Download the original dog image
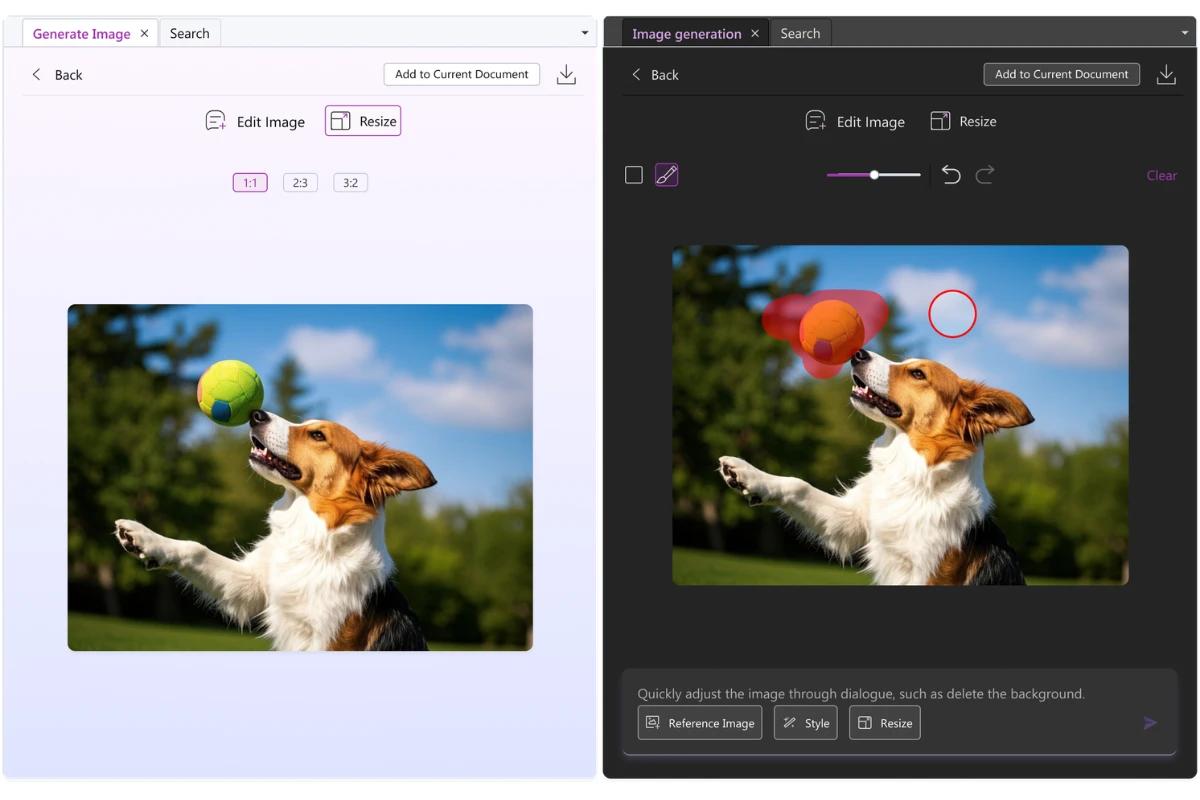 [x=566, y=74]
